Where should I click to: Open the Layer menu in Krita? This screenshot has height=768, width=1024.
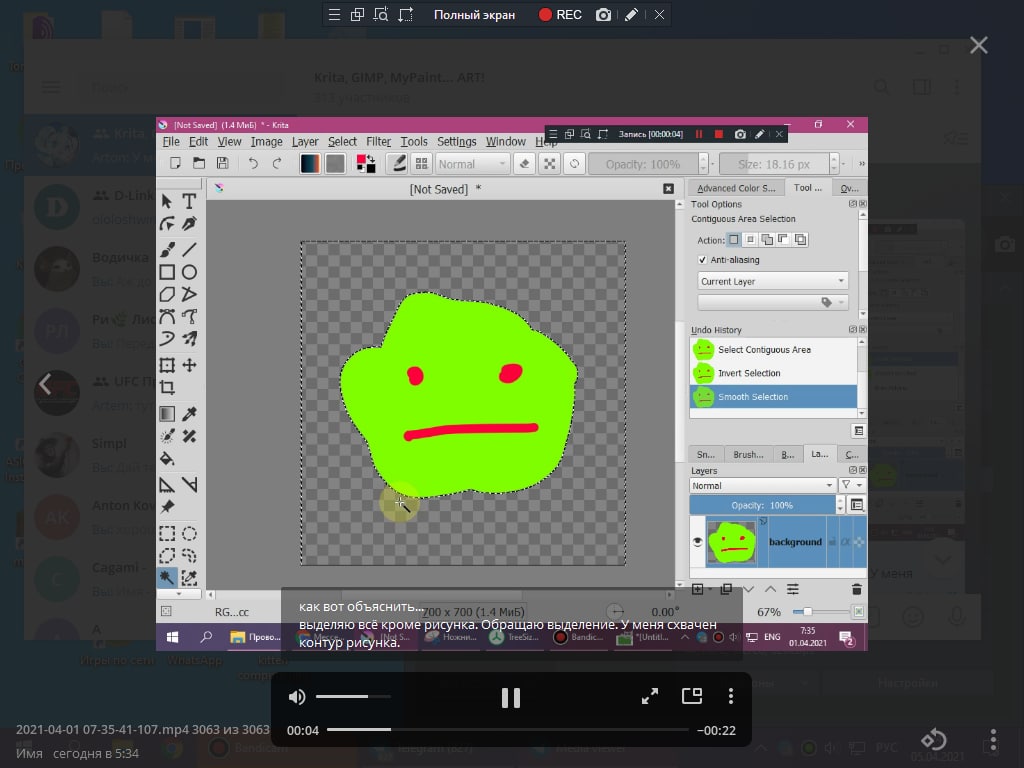[x=305, y=142]
